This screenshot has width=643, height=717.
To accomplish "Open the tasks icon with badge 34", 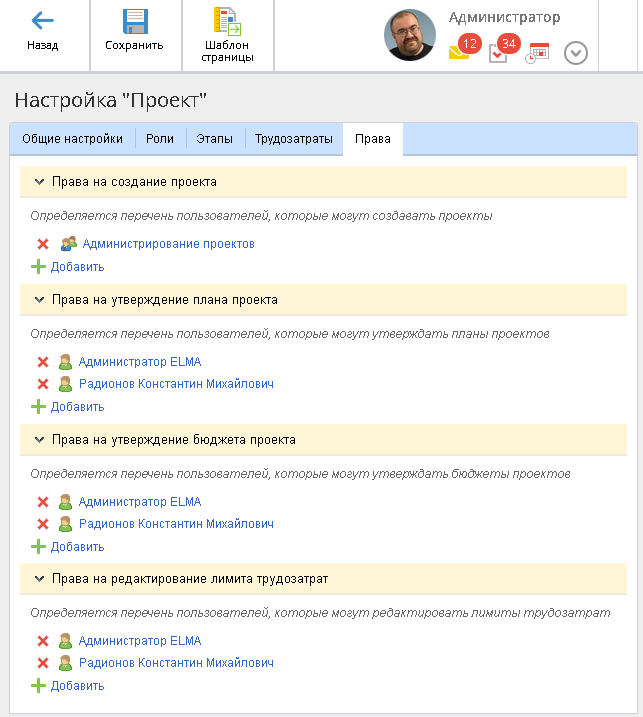I will tap(503, 48).
